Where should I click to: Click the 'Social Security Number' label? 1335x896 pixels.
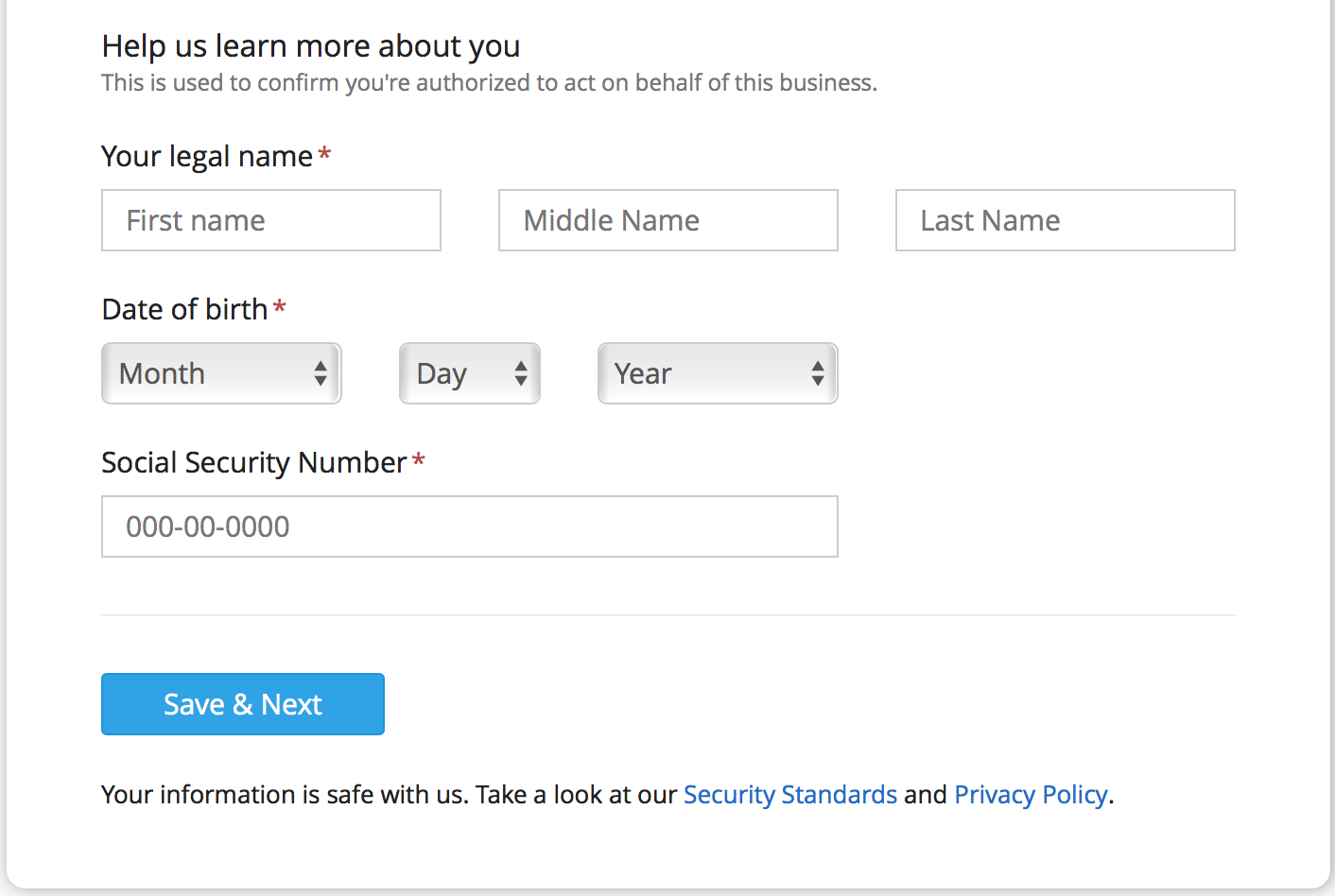[254, 462]
